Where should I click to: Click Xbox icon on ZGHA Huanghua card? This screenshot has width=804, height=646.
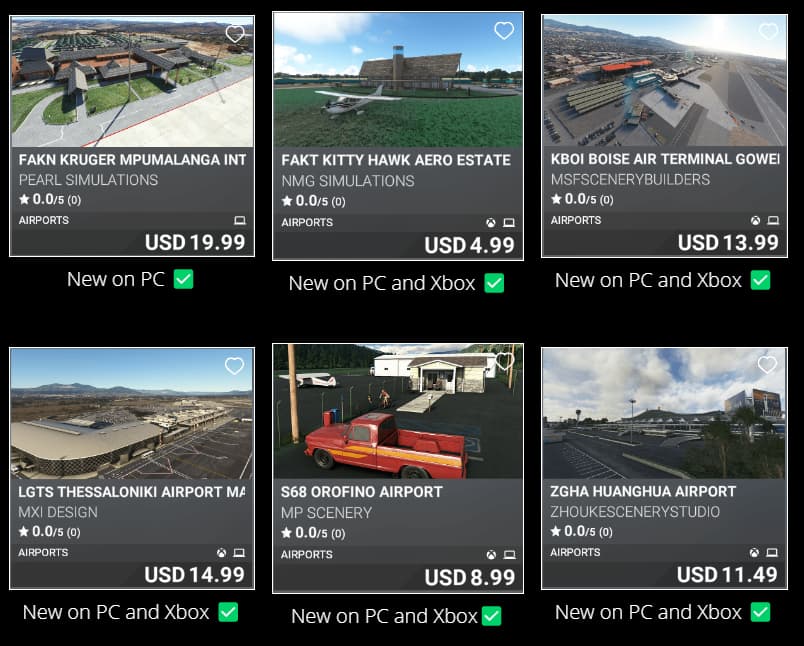(754, 553)
